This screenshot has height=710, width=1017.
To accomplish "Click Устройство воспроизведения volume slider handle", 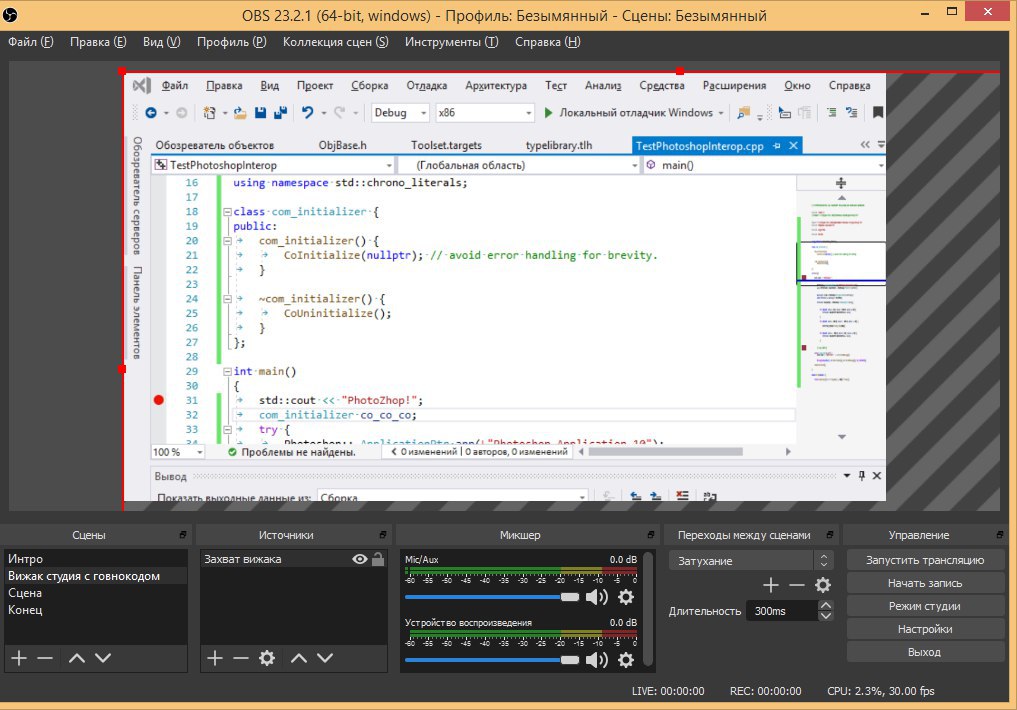I will click(x=569, y=659).
